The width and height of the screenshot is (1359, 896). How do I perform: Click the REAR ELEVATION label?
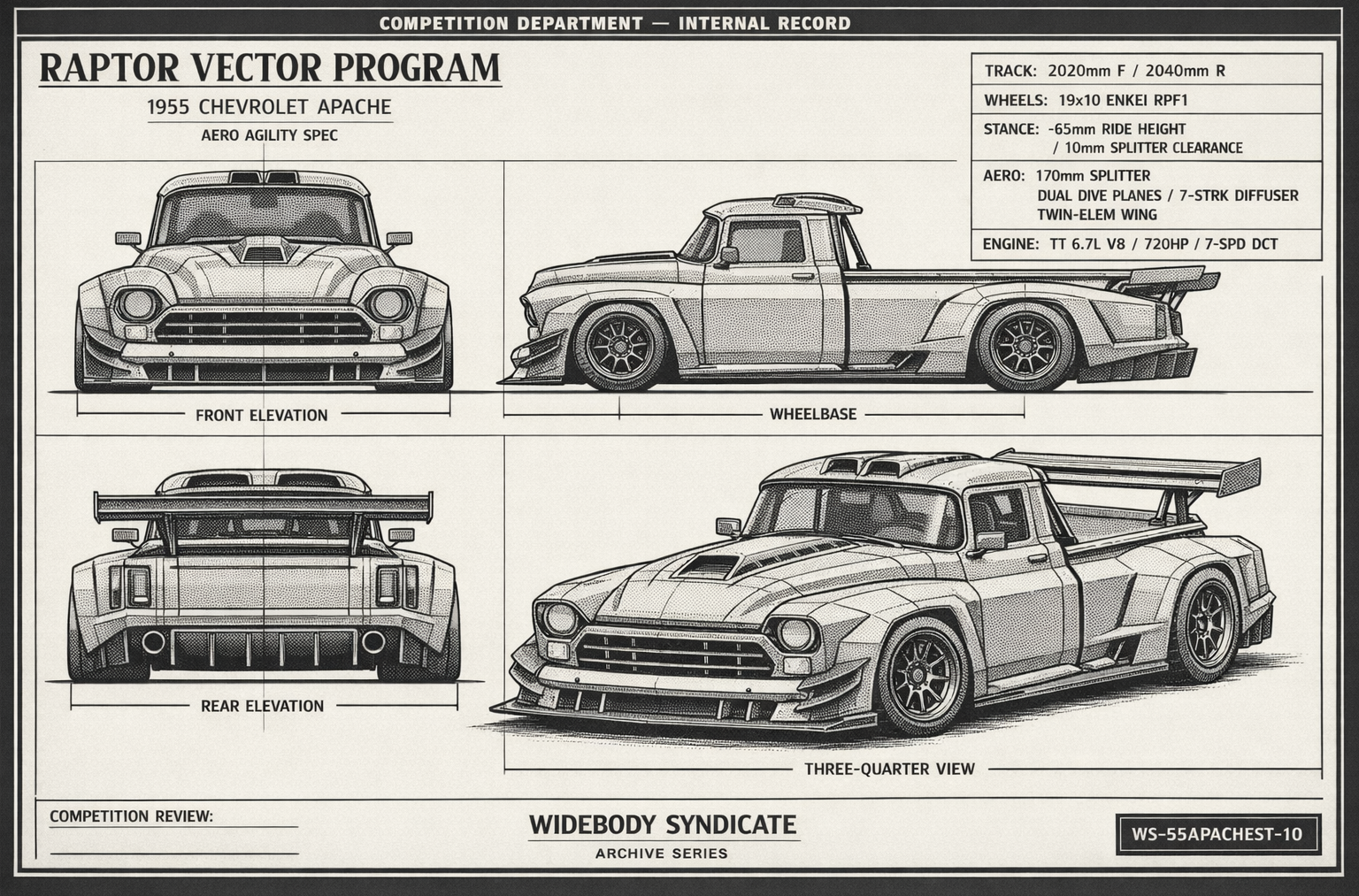point(263,706)
